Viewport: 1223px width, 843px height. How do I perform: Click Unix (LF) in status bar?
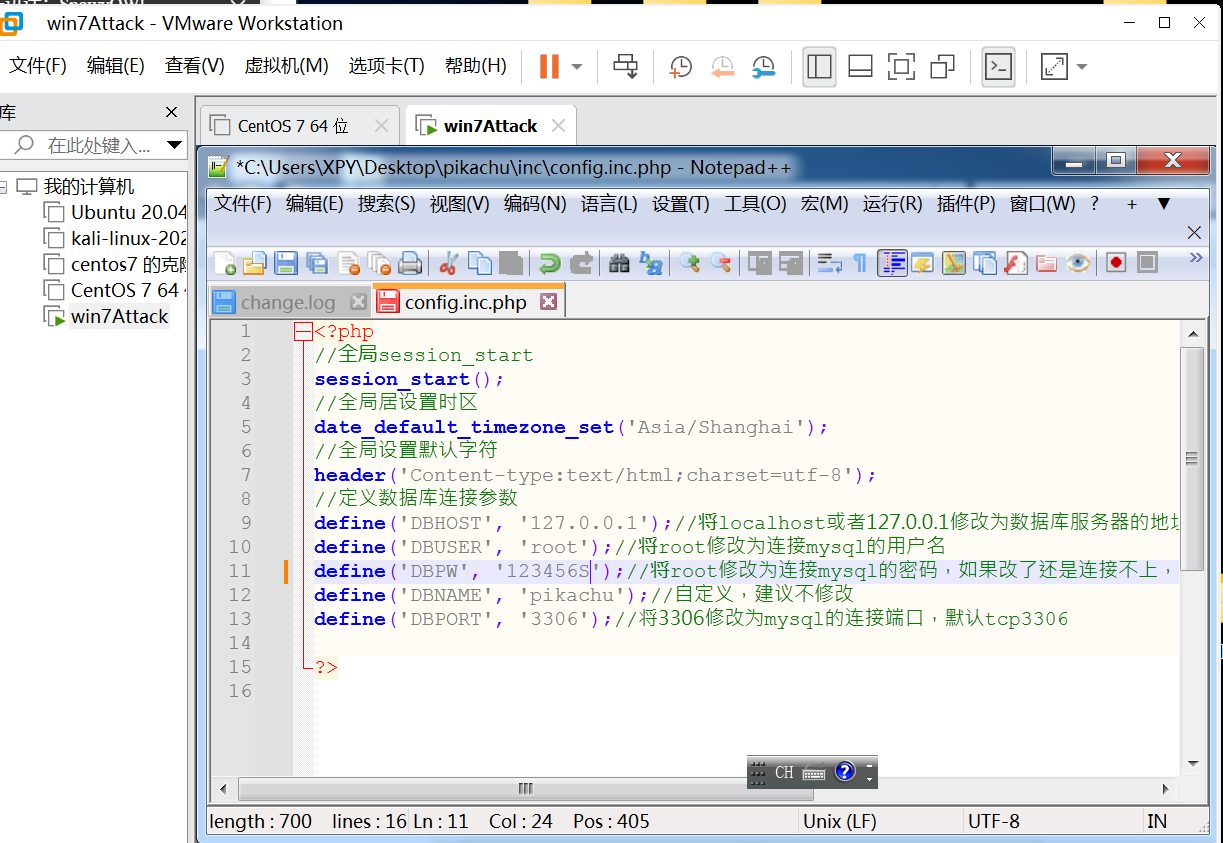[x=840, y=821]
